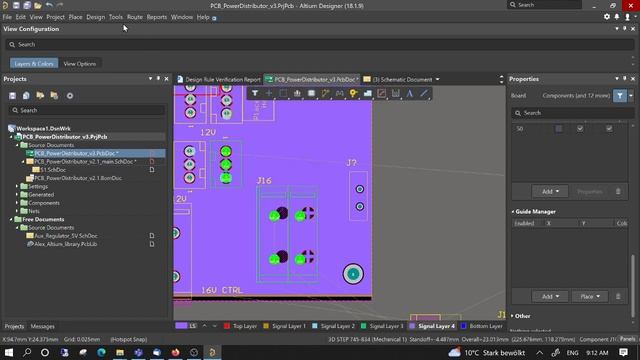Open the Add dropdown above Guide Manager

tap(550, 191)
